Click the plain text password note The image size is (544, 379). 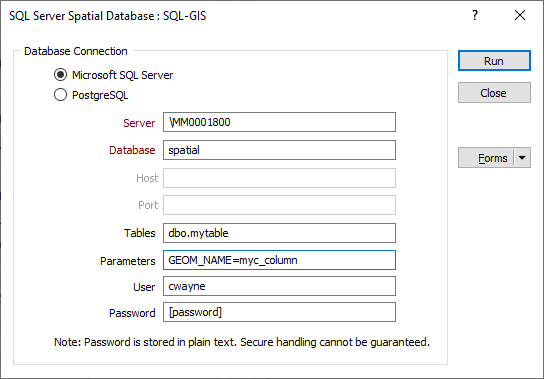pyautogui.click(x=242, y=342)
